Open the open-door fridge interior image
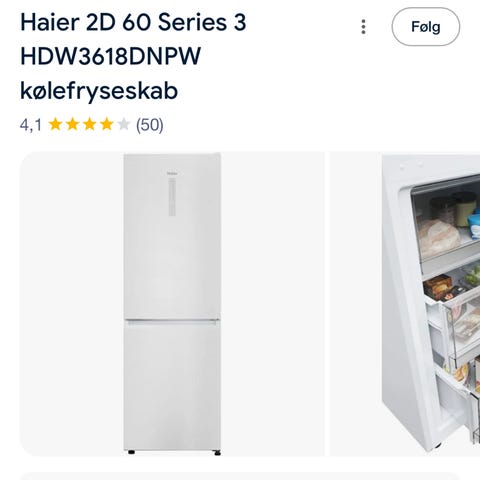480x480 pixels. pyautogui.click(x=405, y=304)
